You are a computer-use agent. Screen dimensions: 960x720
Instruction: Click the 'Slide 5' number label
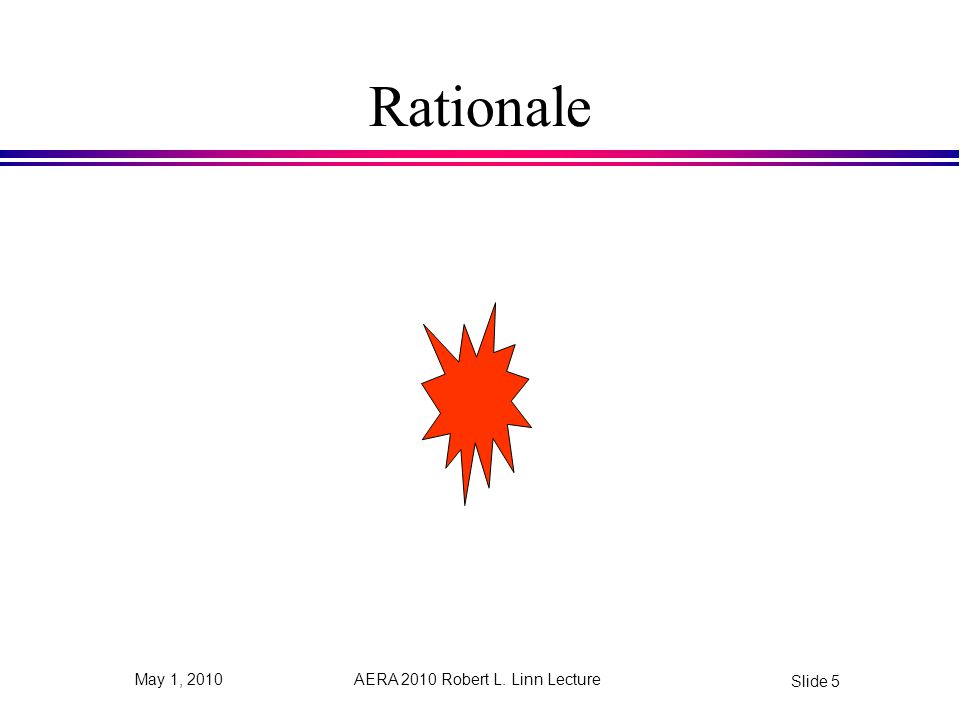[x=815, y=681]
